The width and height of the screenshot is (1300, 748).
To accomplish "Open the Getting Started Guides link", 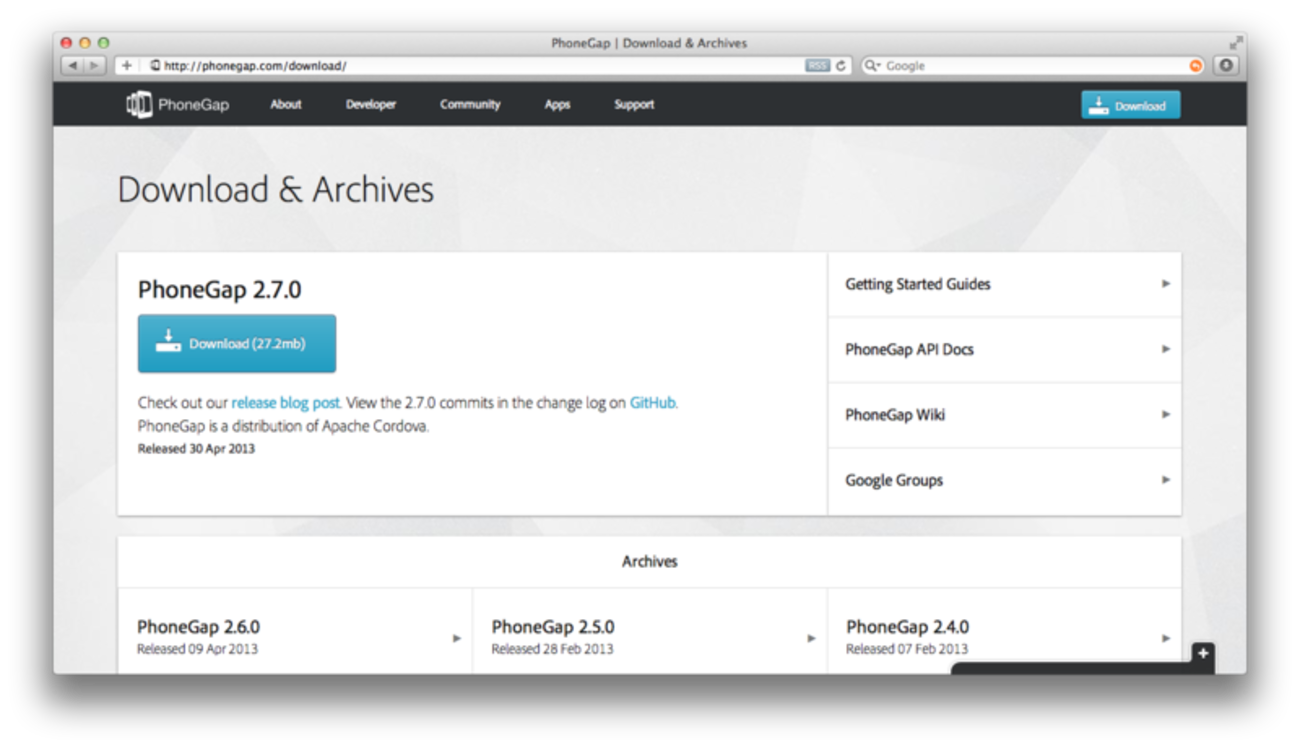I will pyautogui.click(x=1004, y=285).
